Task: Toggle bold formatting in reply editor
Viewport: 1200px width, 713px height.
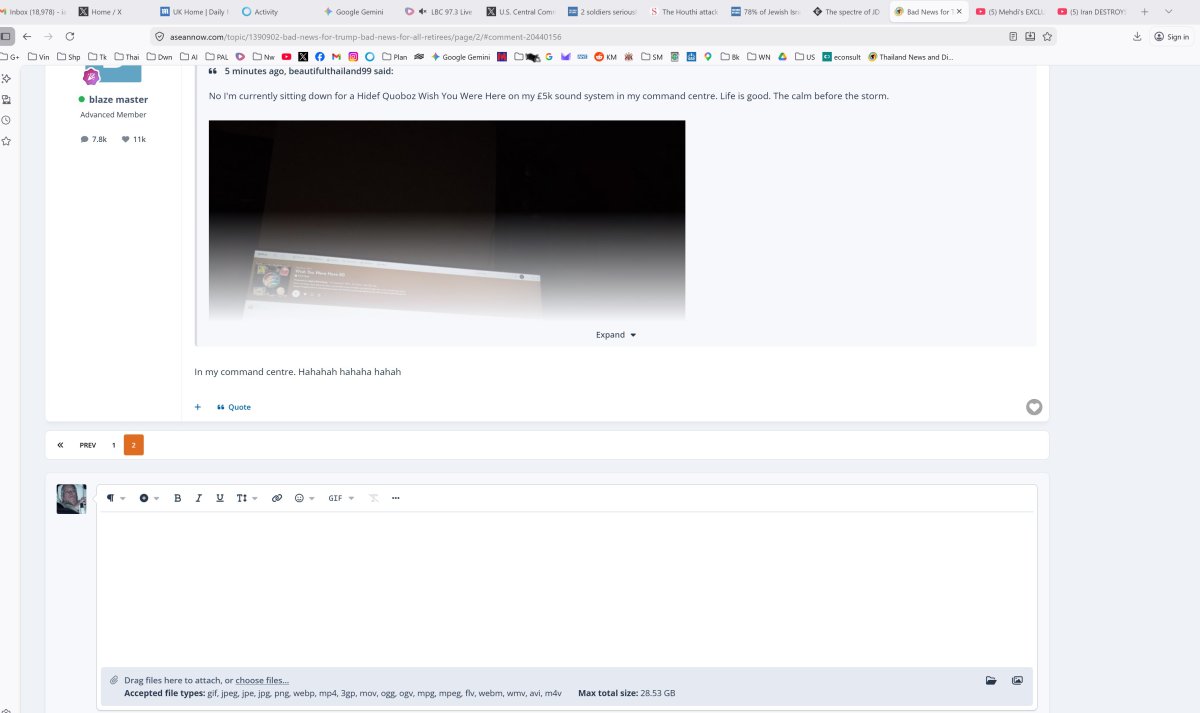Action: tap(178, 498)
